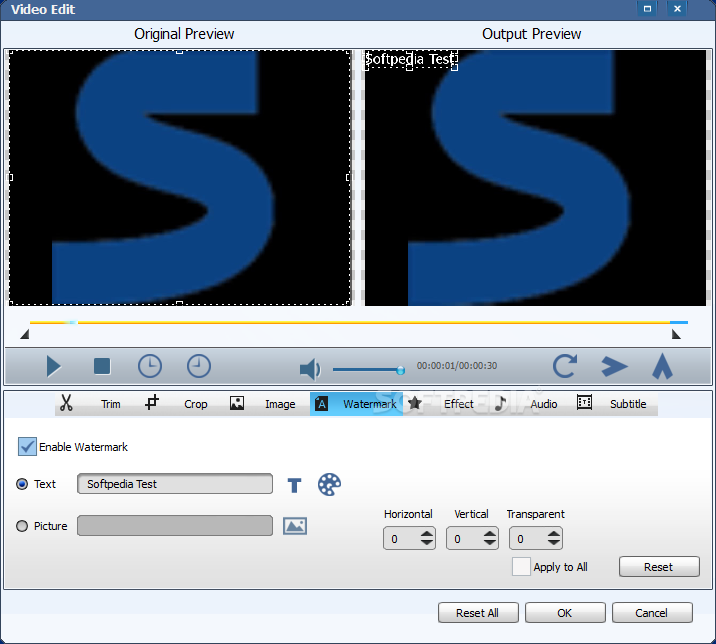716x644 pixels.
Task: Click the horizontal flip arrow icon
Action: point(614,366)
